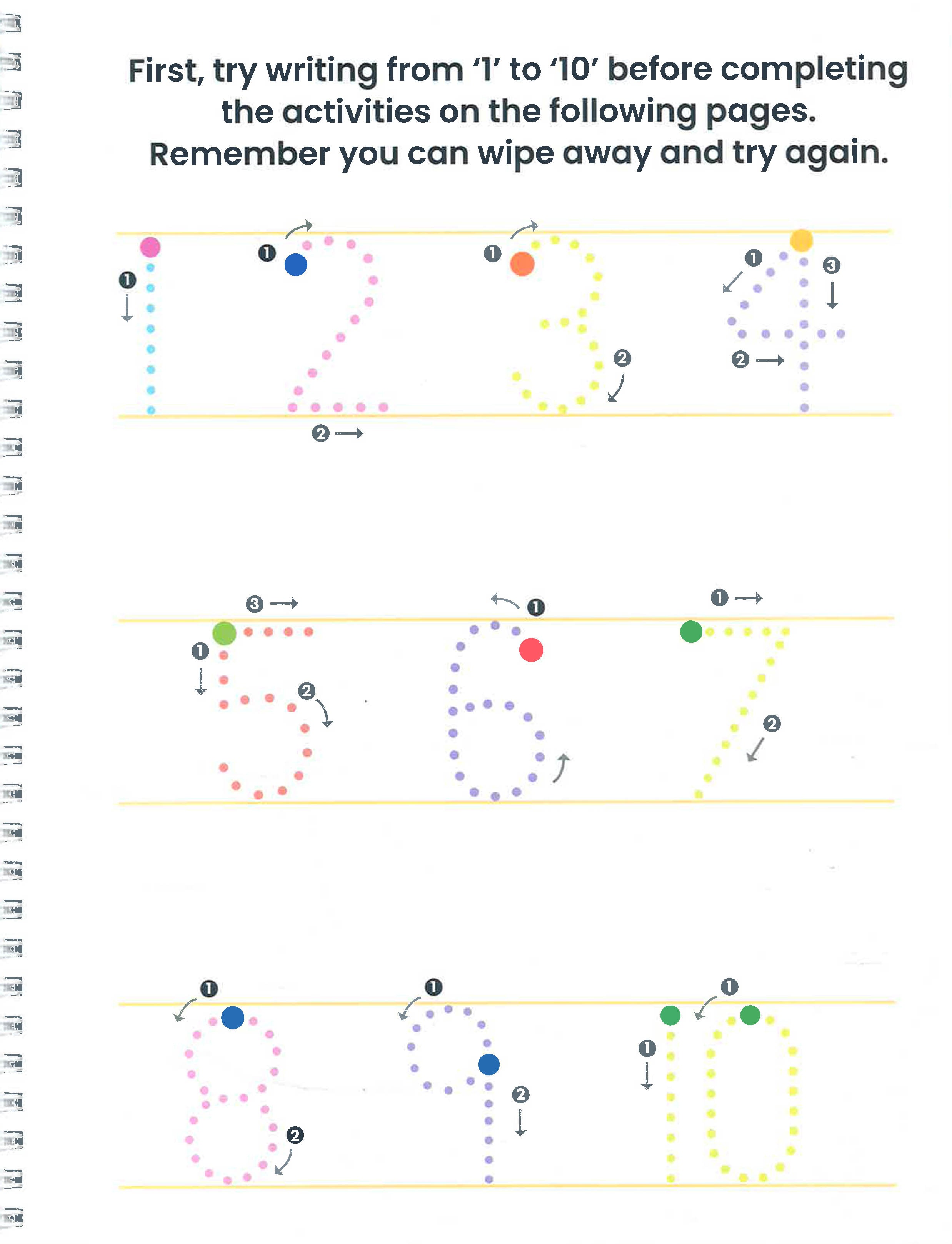This screenshot has width=952, height=1244.
Task: Click the step 2 marker below number 2
Action: coord(321,434)
